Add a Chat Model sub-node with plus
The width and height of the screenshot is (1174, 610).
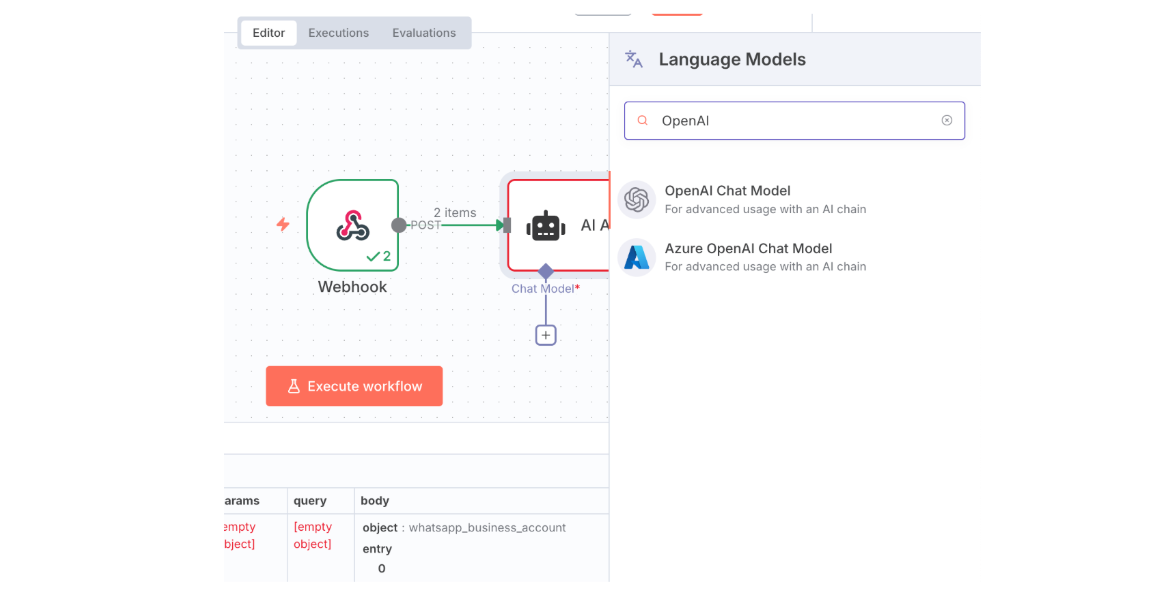click(546, 336)
